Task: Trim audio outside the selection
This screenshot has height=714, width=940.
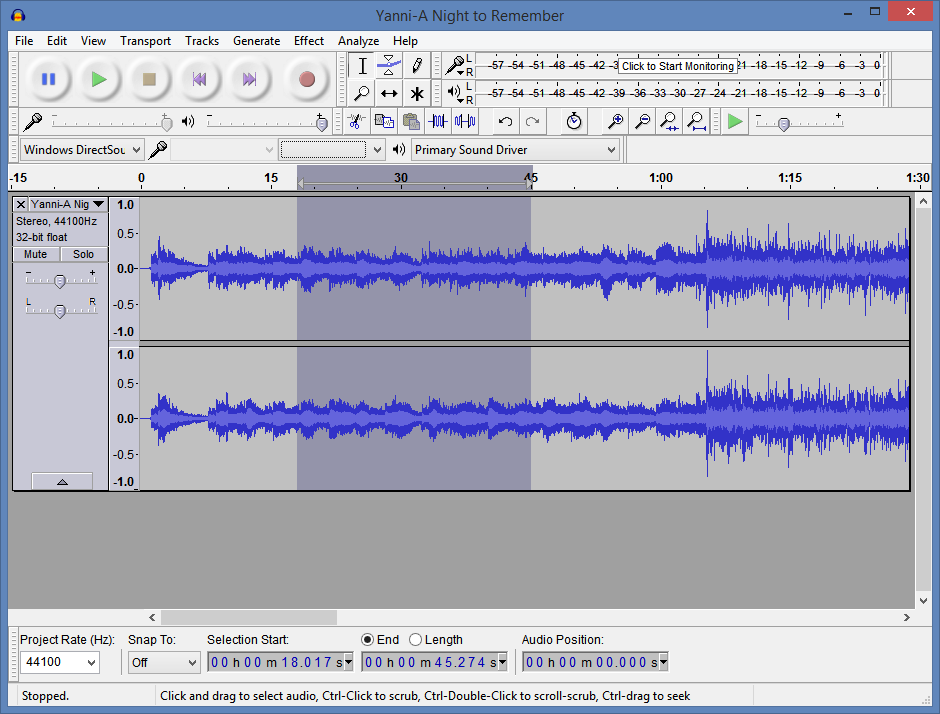Action: tap(438, 122)
